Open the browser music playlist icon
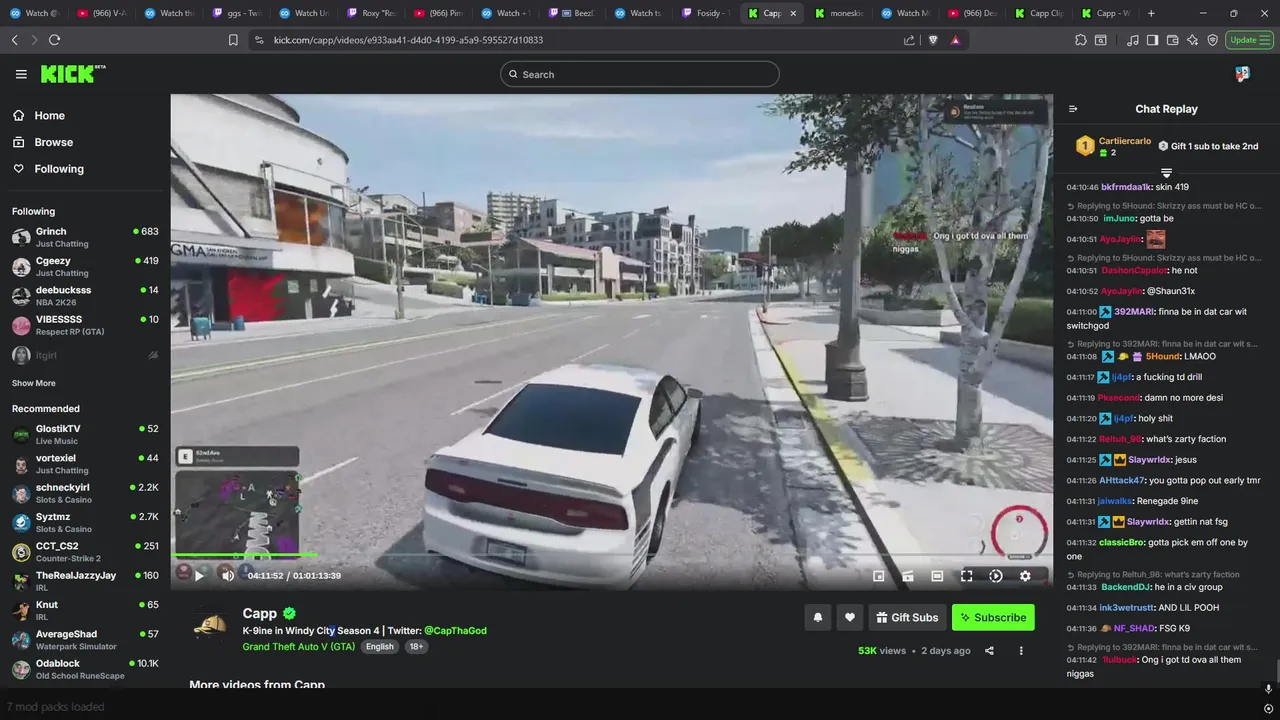The height and width of the screenshot is (720, 1280). tap(1133, 40)
